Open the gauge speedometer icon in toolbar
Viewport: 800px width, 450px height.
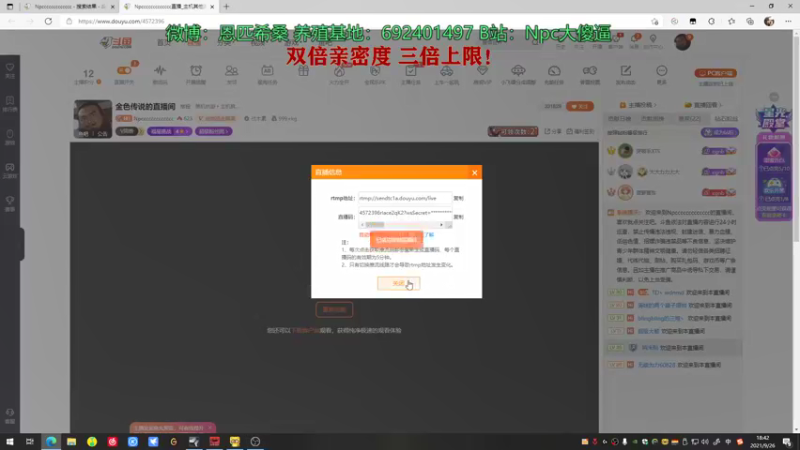[554, 70]
